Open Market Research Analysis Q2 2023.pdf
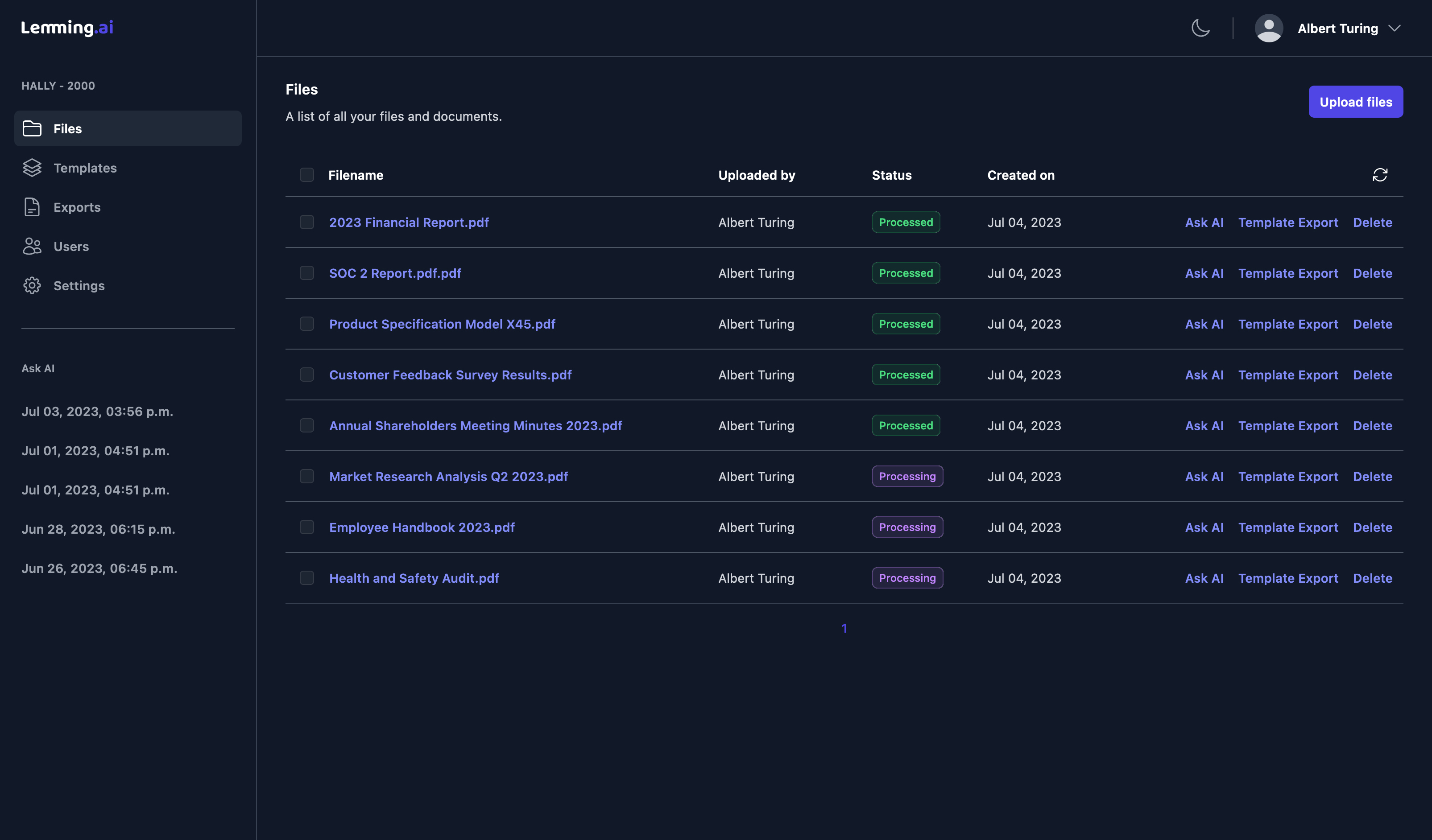This screenshot has height=840, width=1432. (448, 477)
